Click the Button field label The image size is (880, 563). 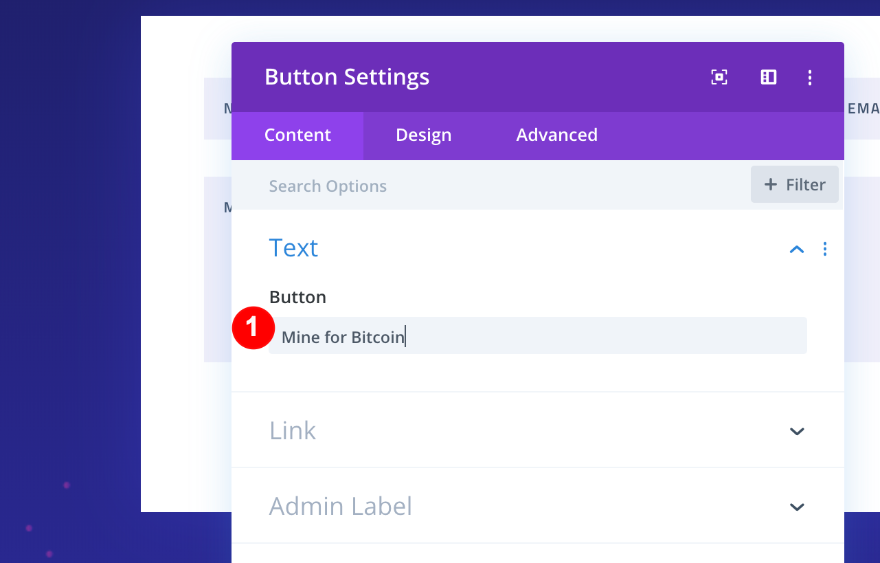tap(297, 297)
